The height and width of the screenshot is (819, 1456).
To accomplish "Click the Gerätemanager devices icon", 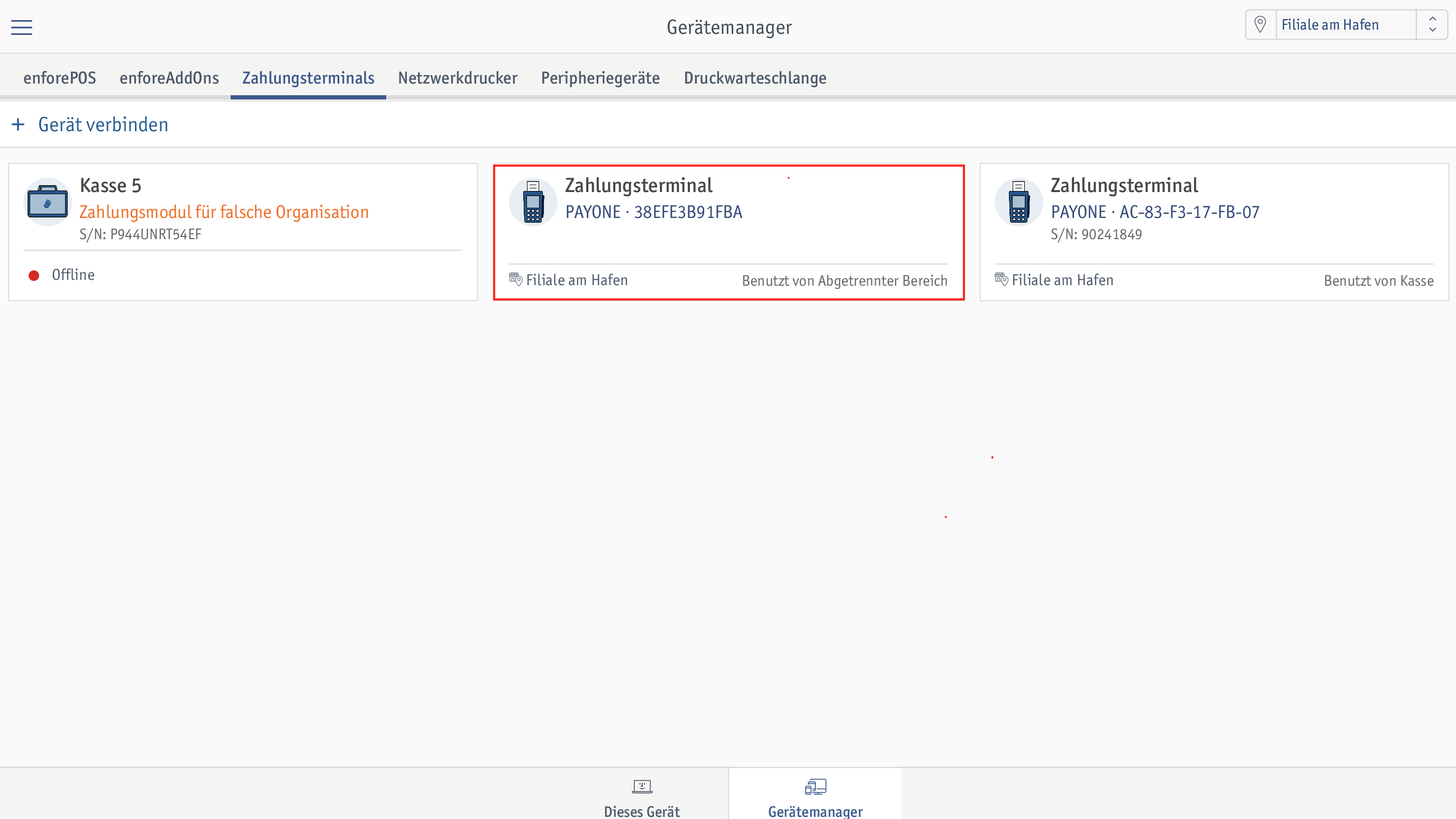I will pyautogui.click(x=816, y=787).
